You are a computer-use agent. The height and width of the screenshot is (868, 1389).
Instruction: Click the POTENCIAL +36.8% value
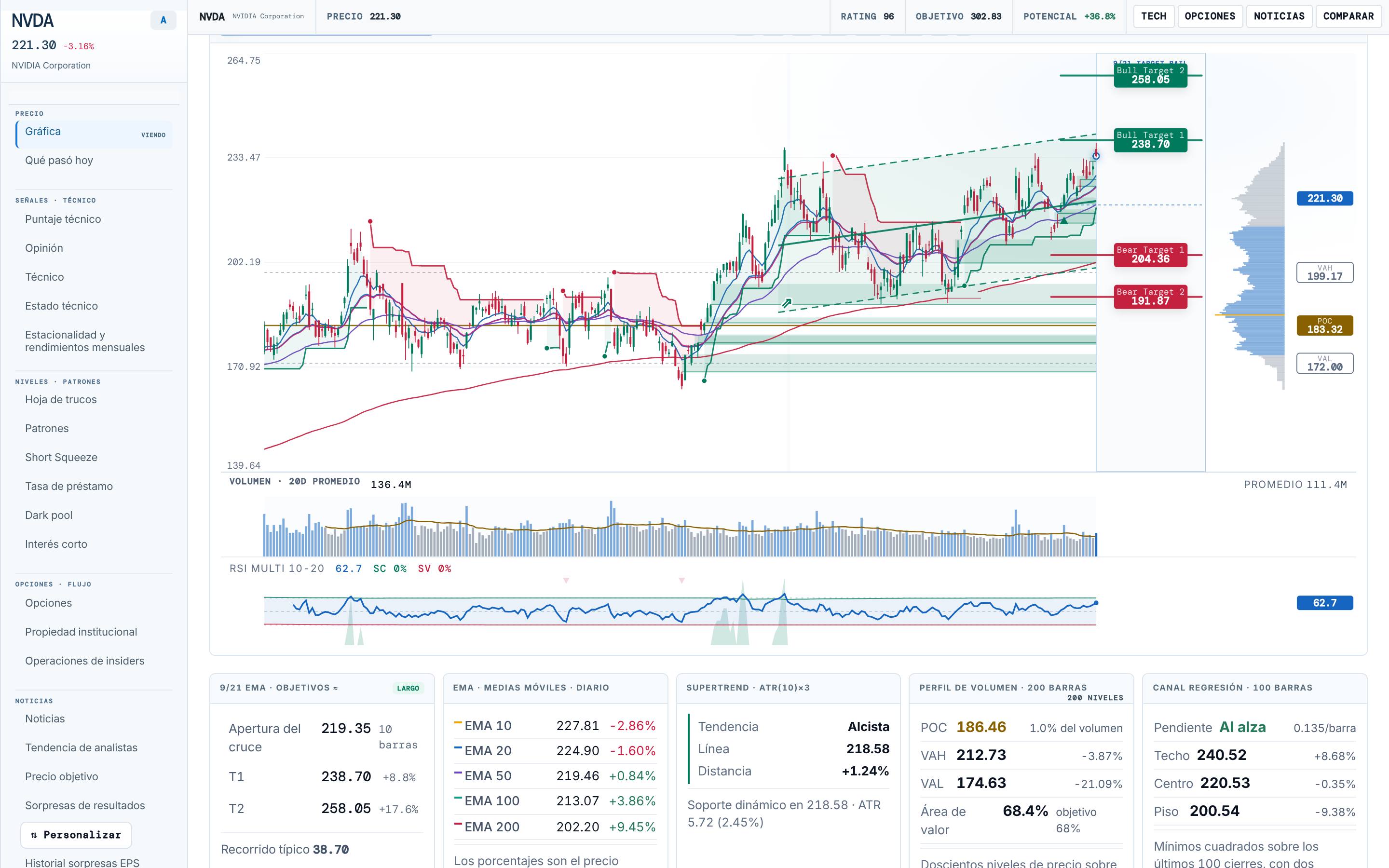1099,17
